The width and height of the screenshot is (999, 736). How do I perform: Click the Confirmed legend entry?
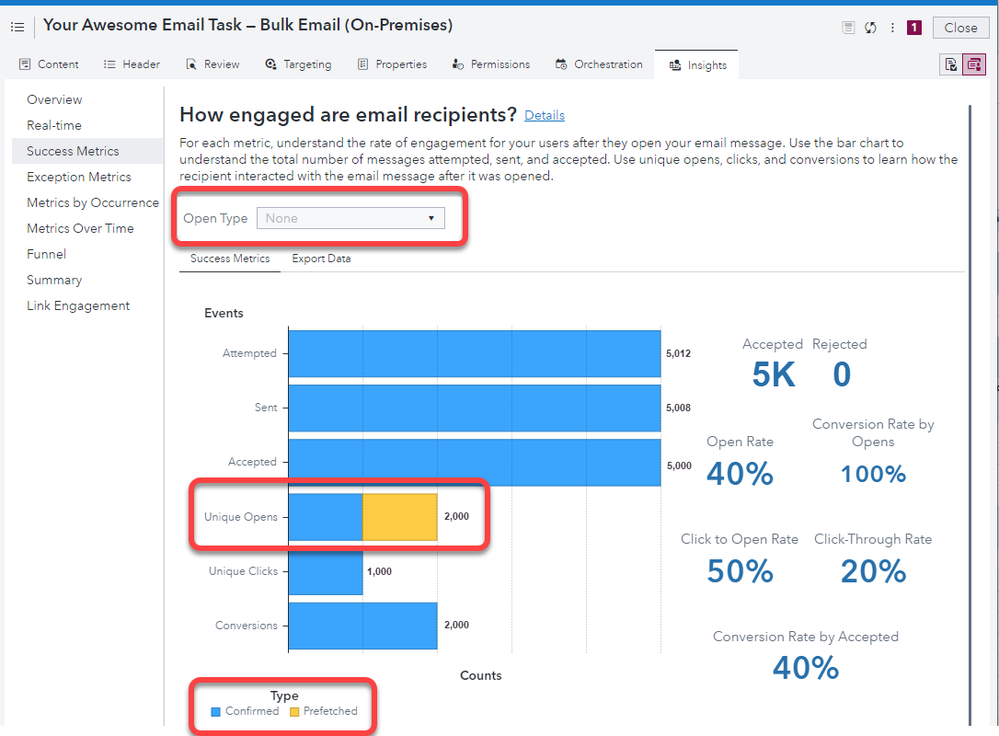(x=245, y=711)
